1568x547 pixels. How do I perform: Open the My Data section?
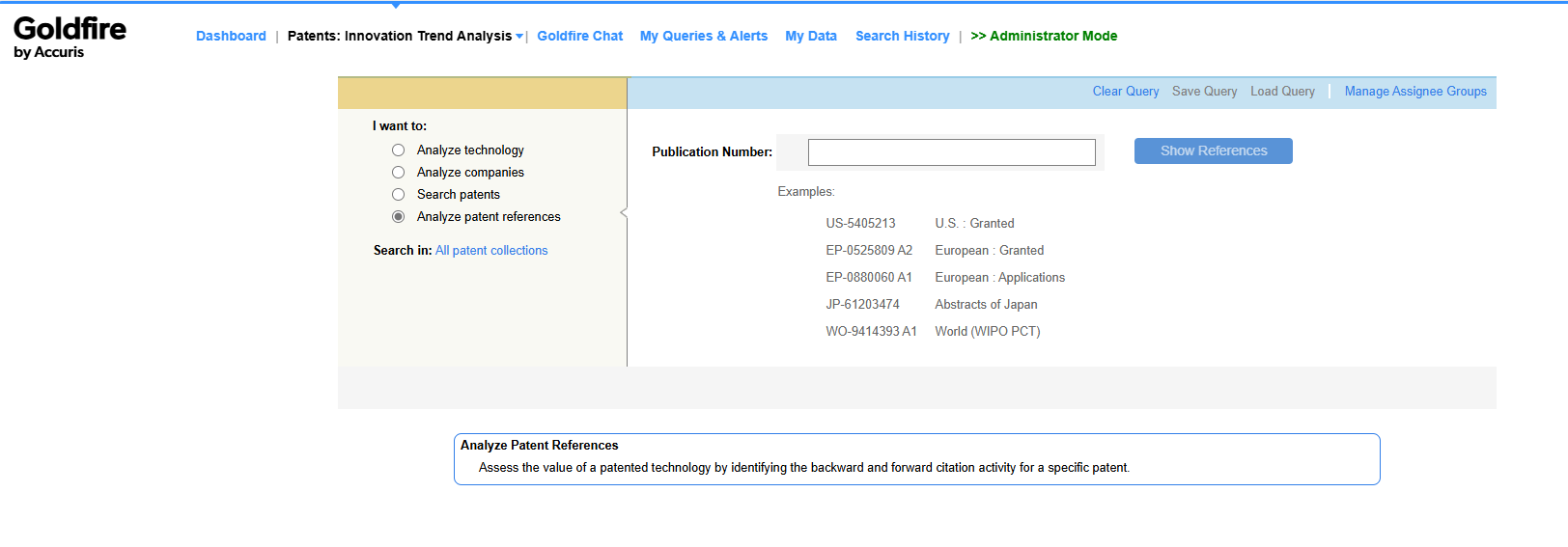click(810, 36)
